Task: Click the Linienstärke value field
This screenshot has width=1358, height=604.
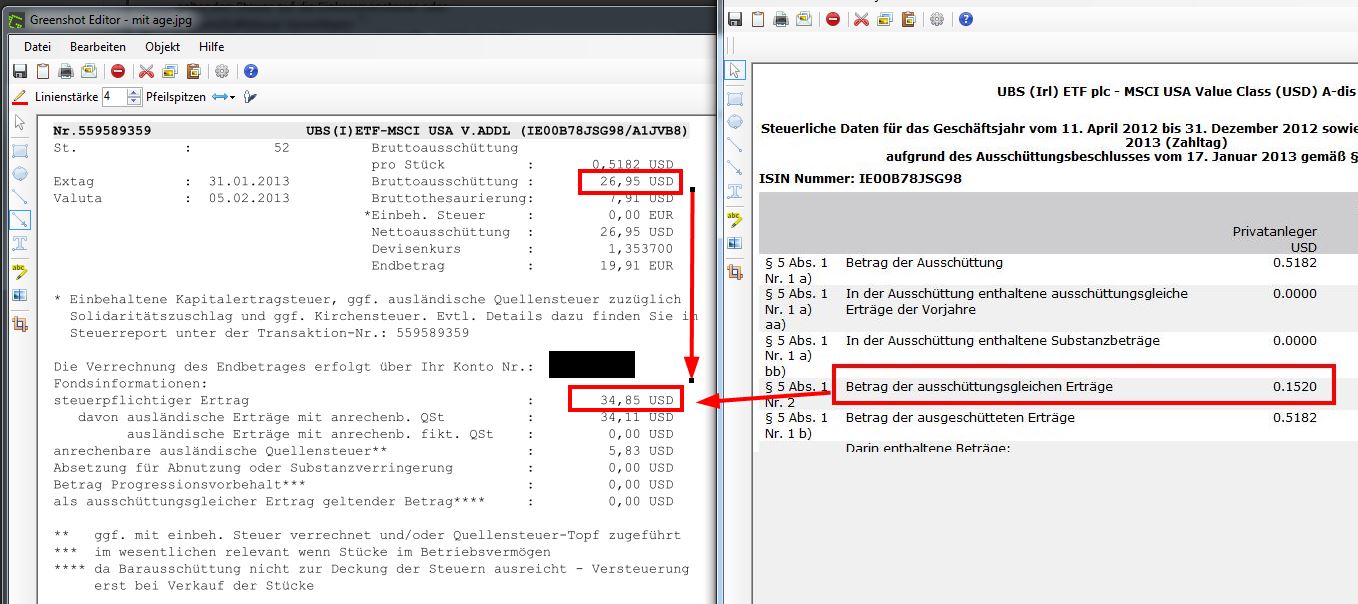Action: [x=113, y=97]
